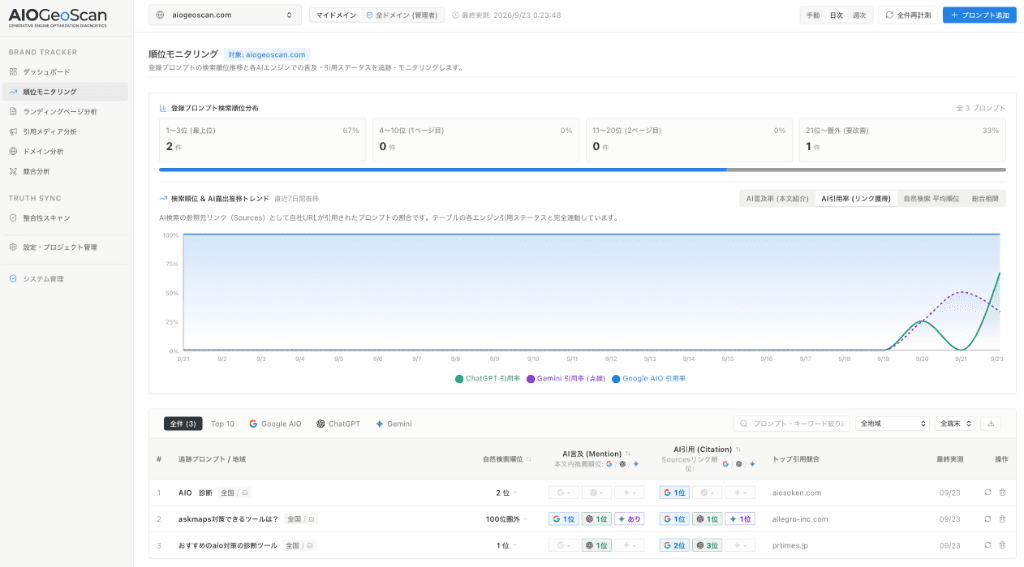Screen dimensions: 1024x567
Task: Click the 100位圏外 rank cell
Action: (x=503, y=519)
